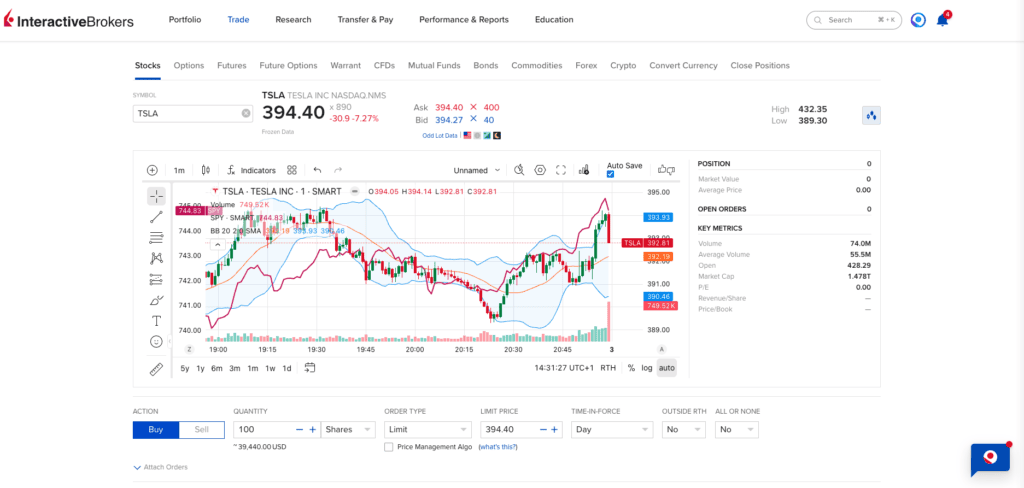
Task: Switch the chart to fullscreen mode
Action: [x=560, y=170]
